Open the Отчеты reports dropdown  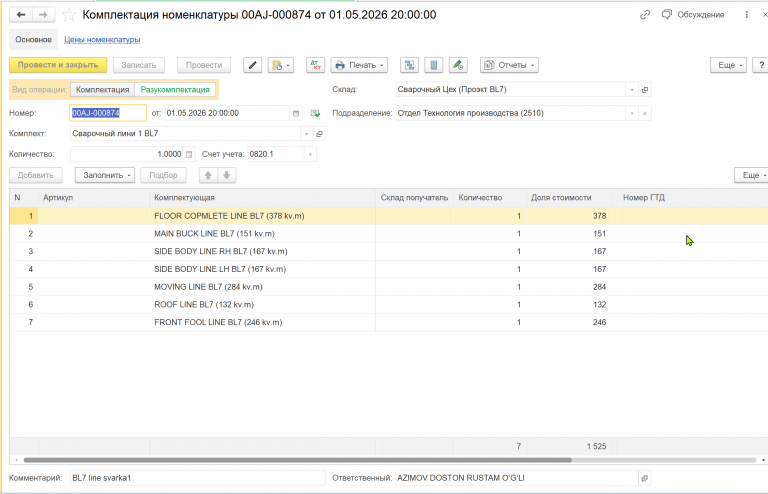click(x=509, y=65)
